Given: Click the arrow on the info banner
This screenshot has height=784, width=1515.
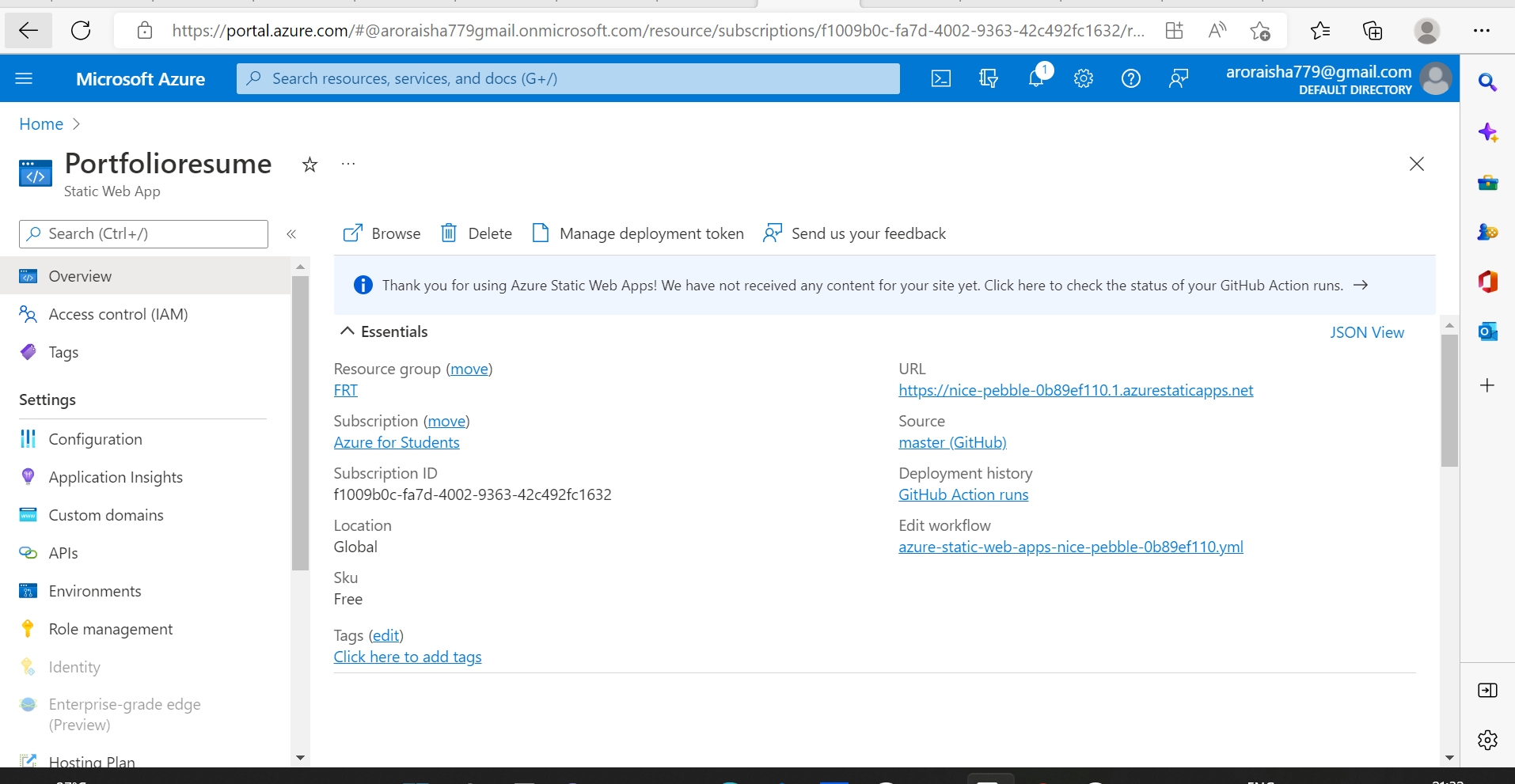Looking at the screenshot, I should point(1361,285).
